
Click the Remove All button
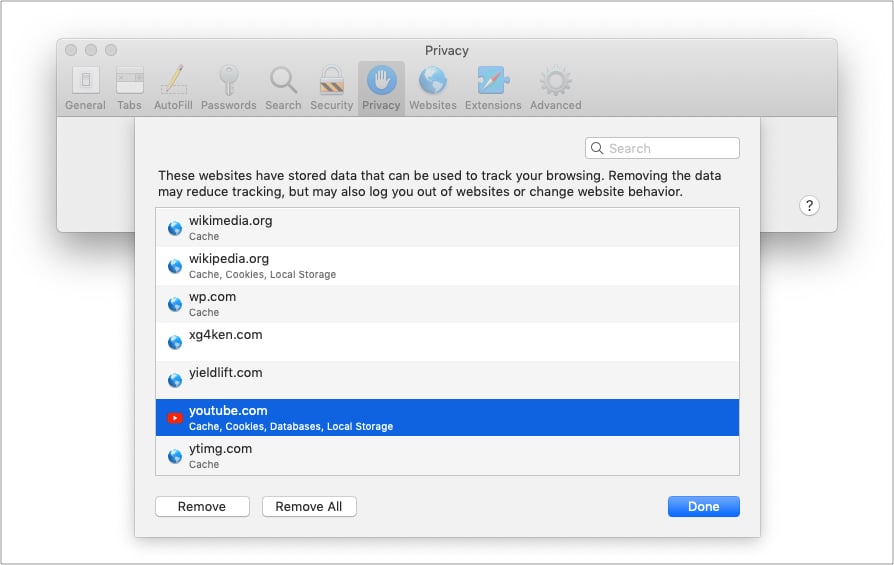[x=309, y=506]
